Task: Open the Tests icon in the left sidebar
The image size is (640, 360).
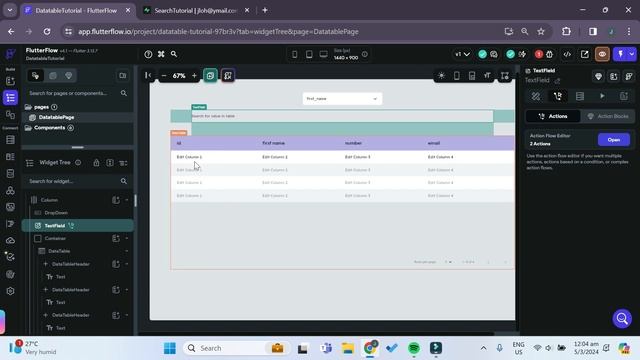Action: pyautogui.click(x=10, y=257)
